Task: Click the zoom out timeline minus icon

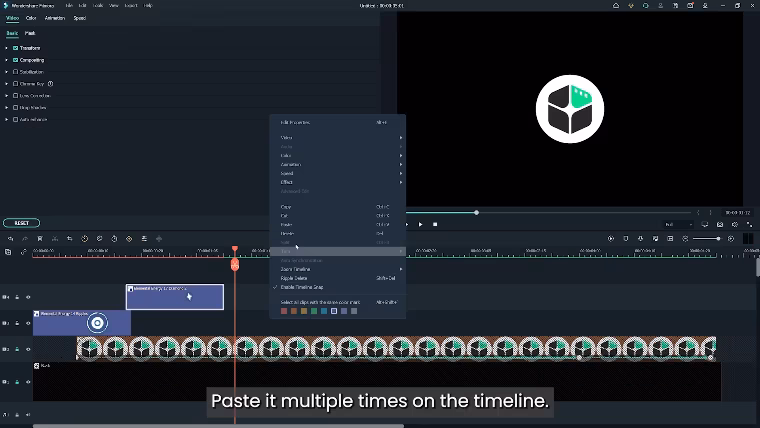Action: click(685, 238)
